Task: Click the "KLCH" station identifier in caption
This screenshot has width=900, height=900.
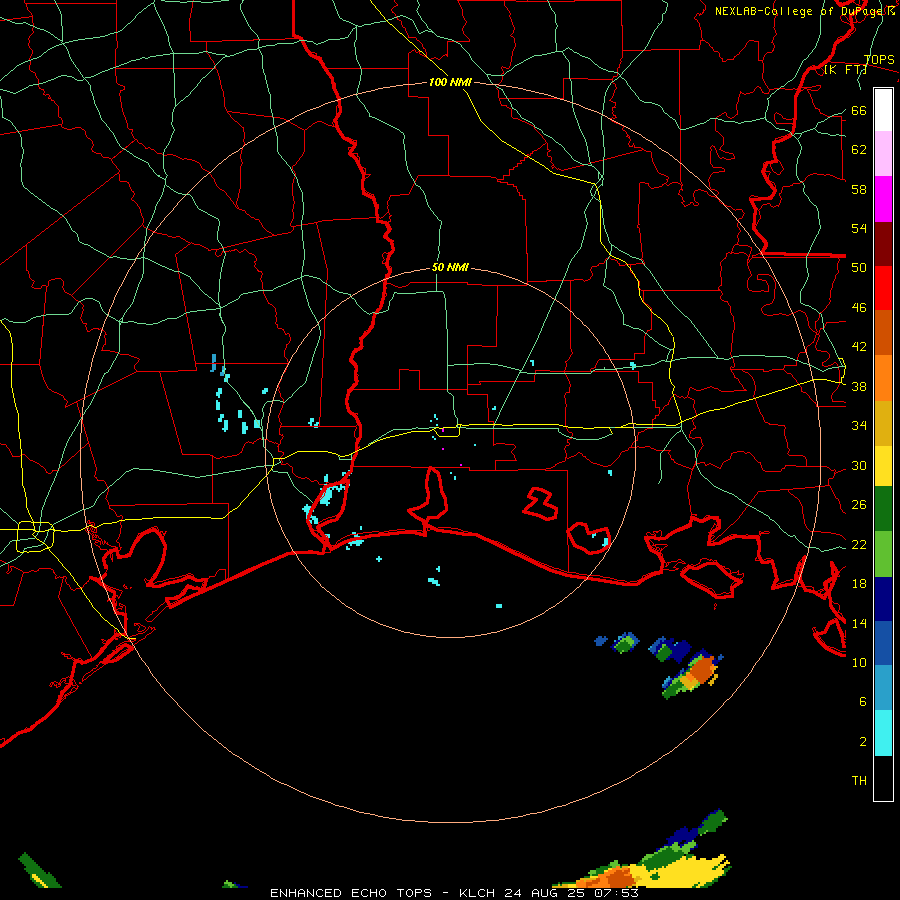Action: (x=478, y=893)
